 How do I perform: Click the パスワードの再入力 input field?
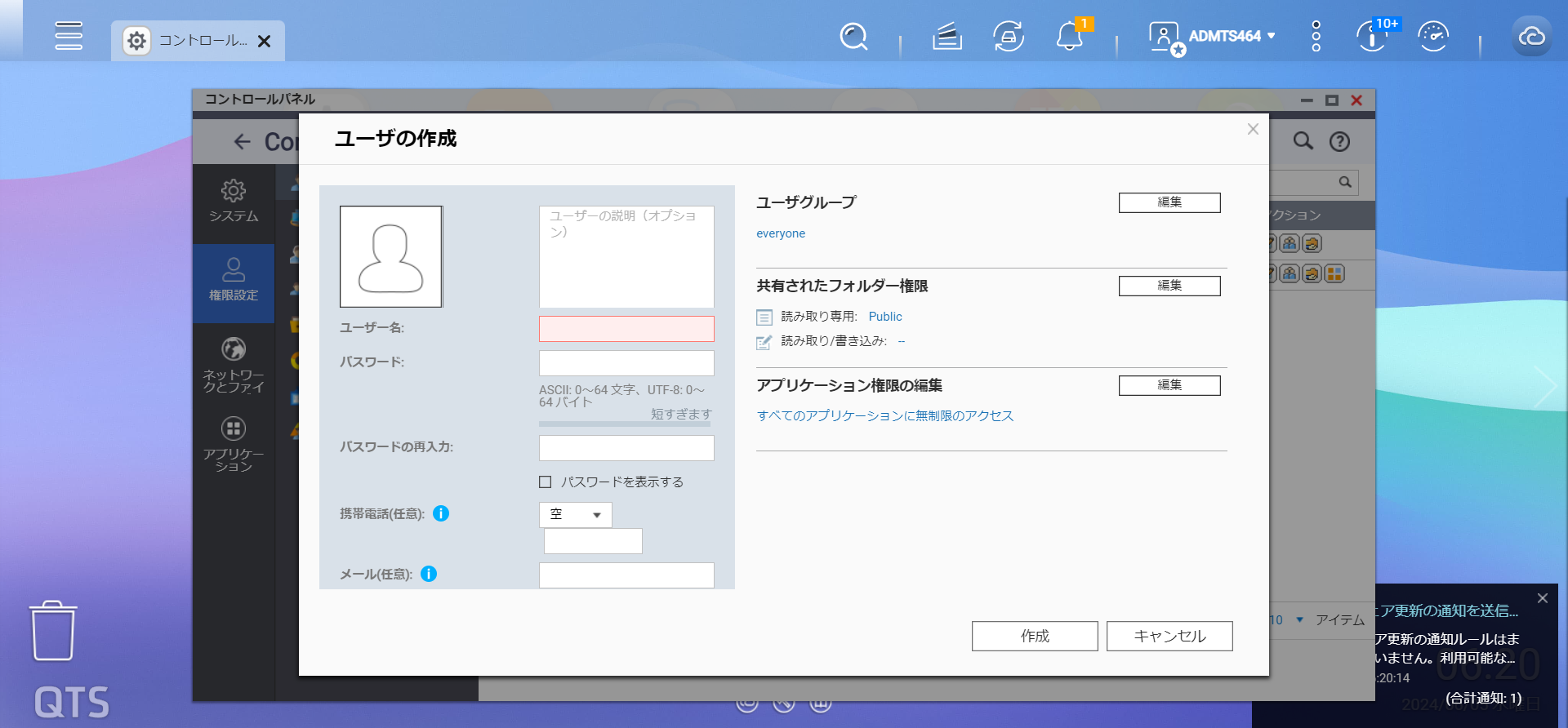click(x=626, y=448)
